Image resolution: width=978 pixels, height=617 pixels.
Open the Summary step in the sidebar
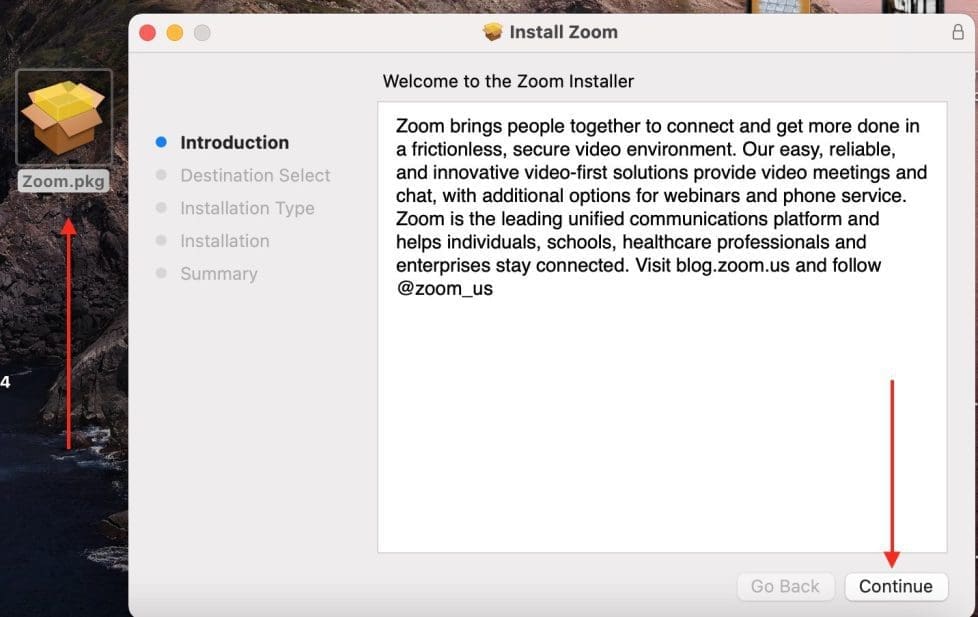point(218,274)
